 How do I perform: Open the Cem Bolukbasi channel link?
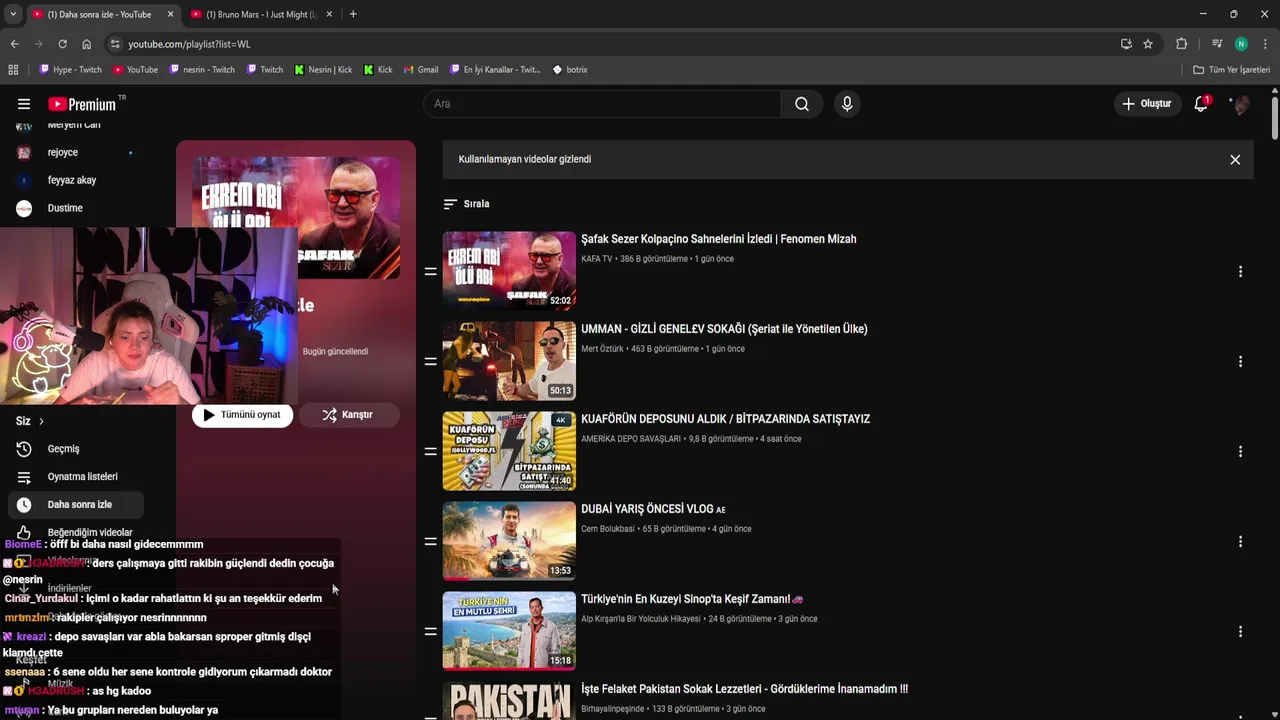tap(608, 529)
